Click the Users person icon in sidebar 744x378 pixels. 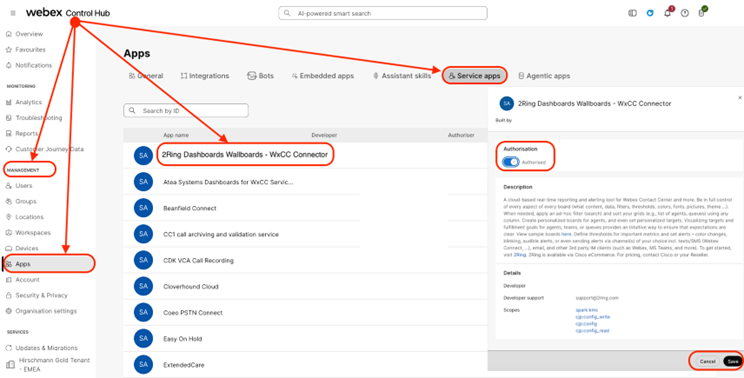tap(9, 186)
